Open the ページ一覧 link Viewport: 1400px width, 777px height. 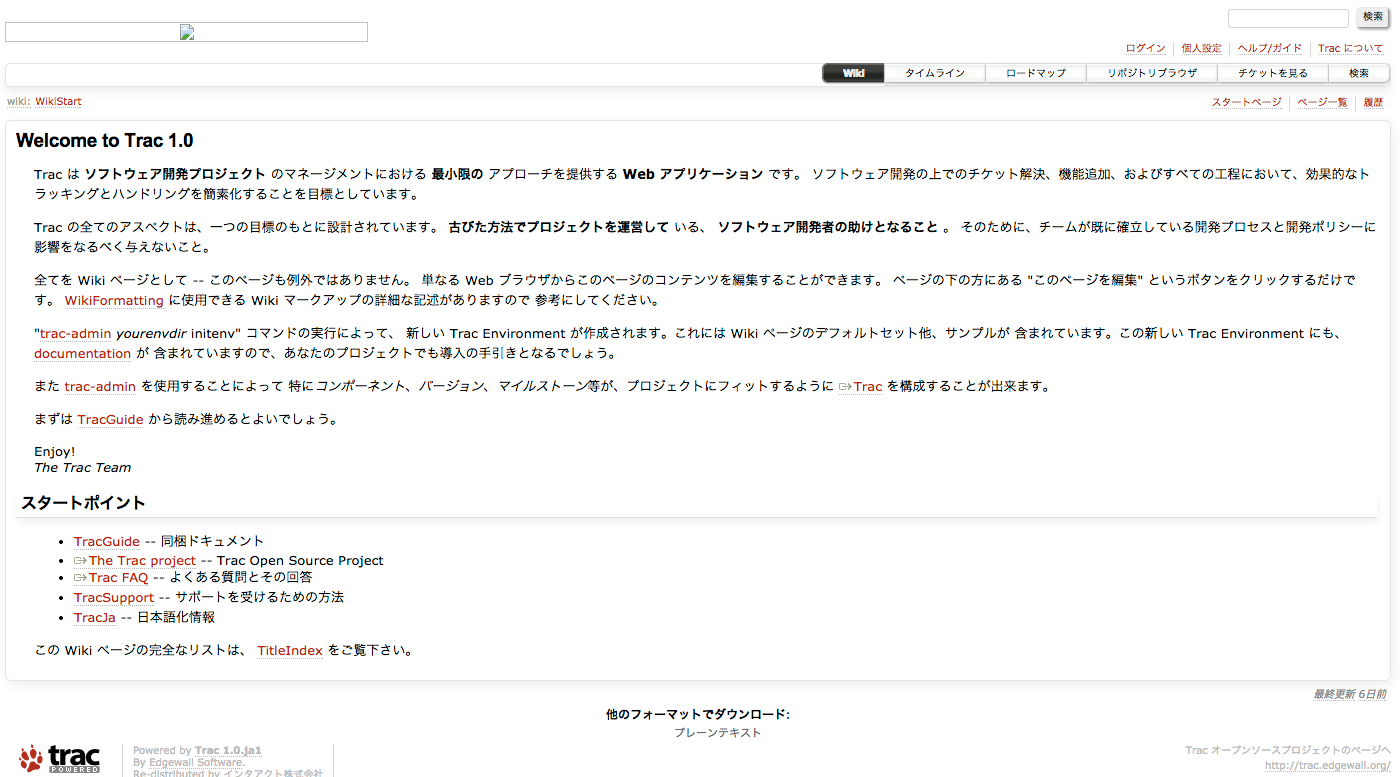[1322, 102]
